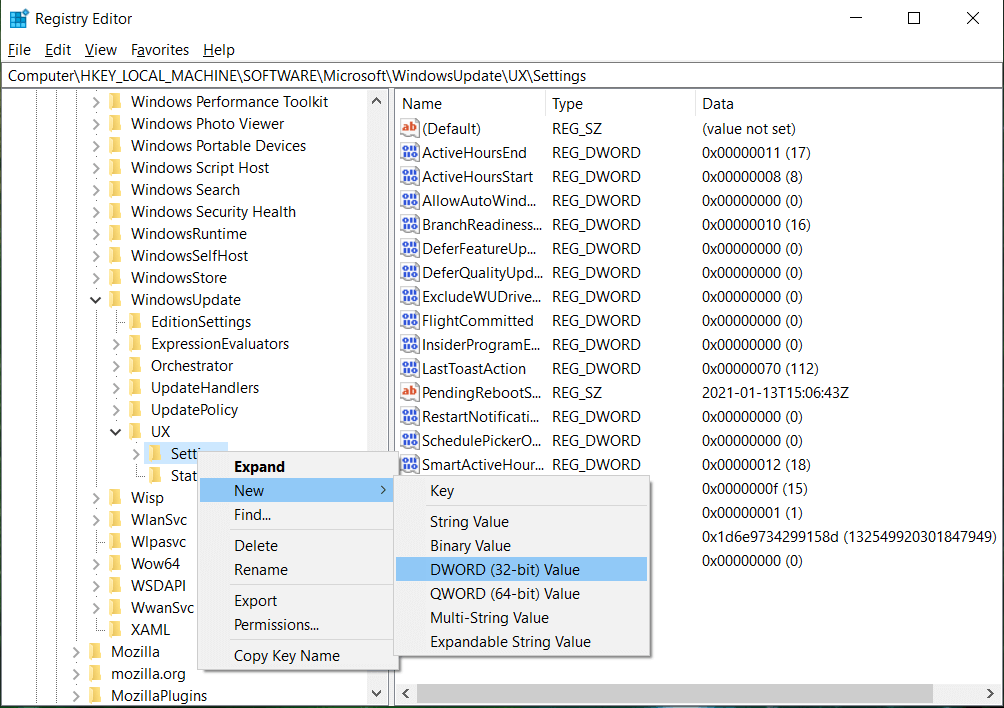Screen dimensions: 1004x708
Task: Click the Windows Photo Viewer folder icon
Action: (x=116, y=124)
